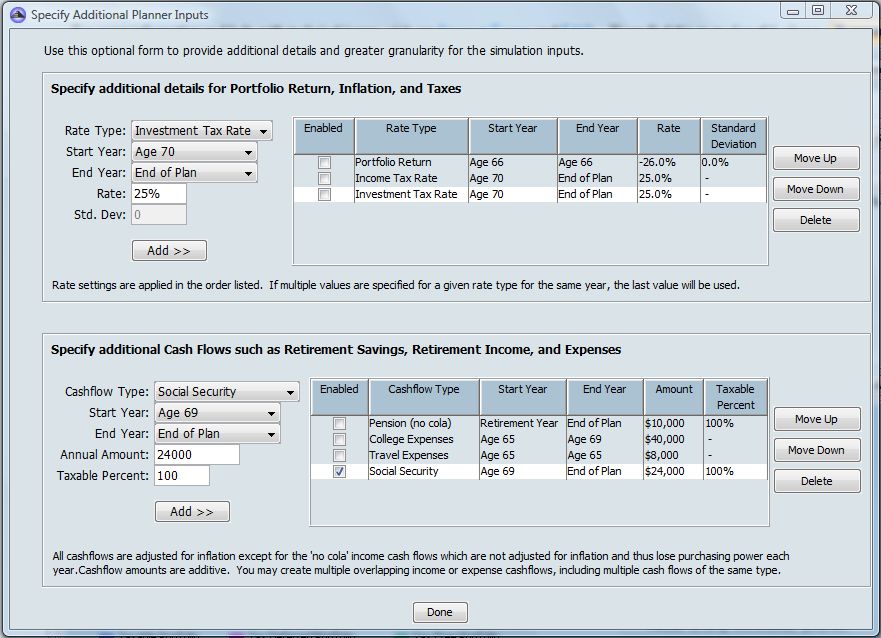Add the cashflow entry with Add >>
The image size is (881, 638).
(192, 512)
